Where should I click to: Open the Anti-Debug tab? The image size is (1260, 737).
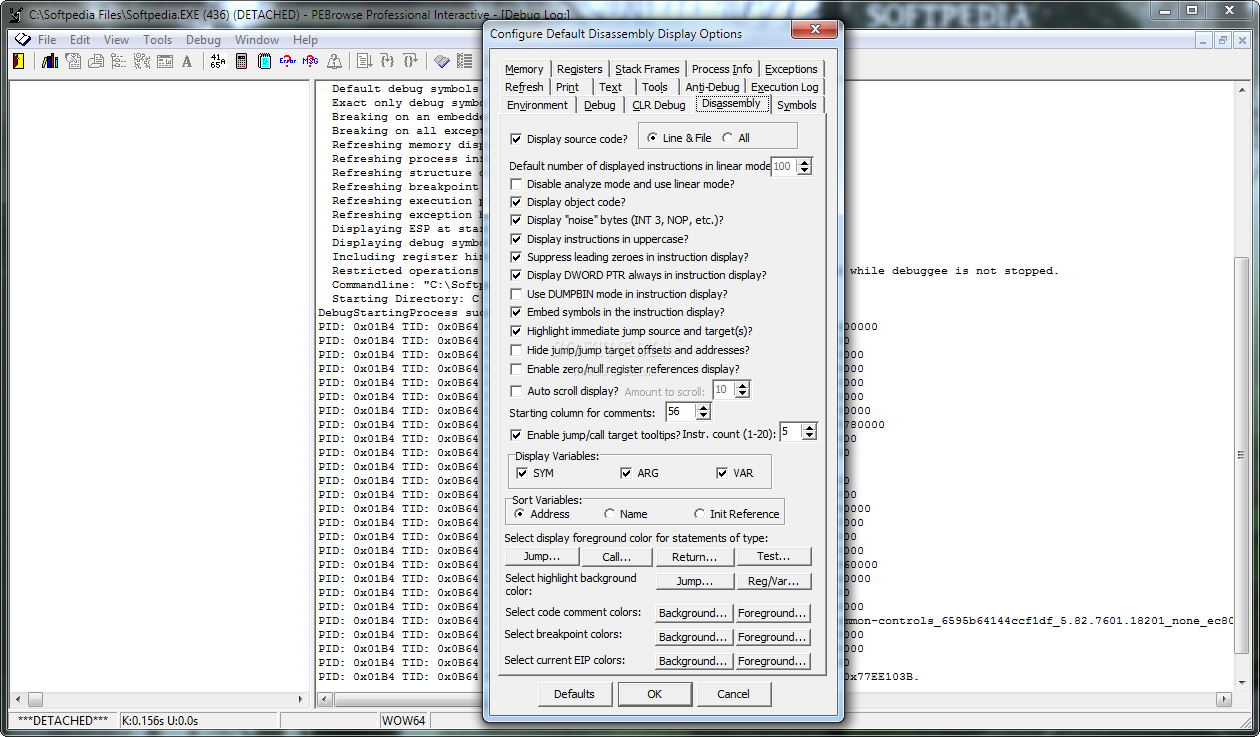click(x=712, y=87)
